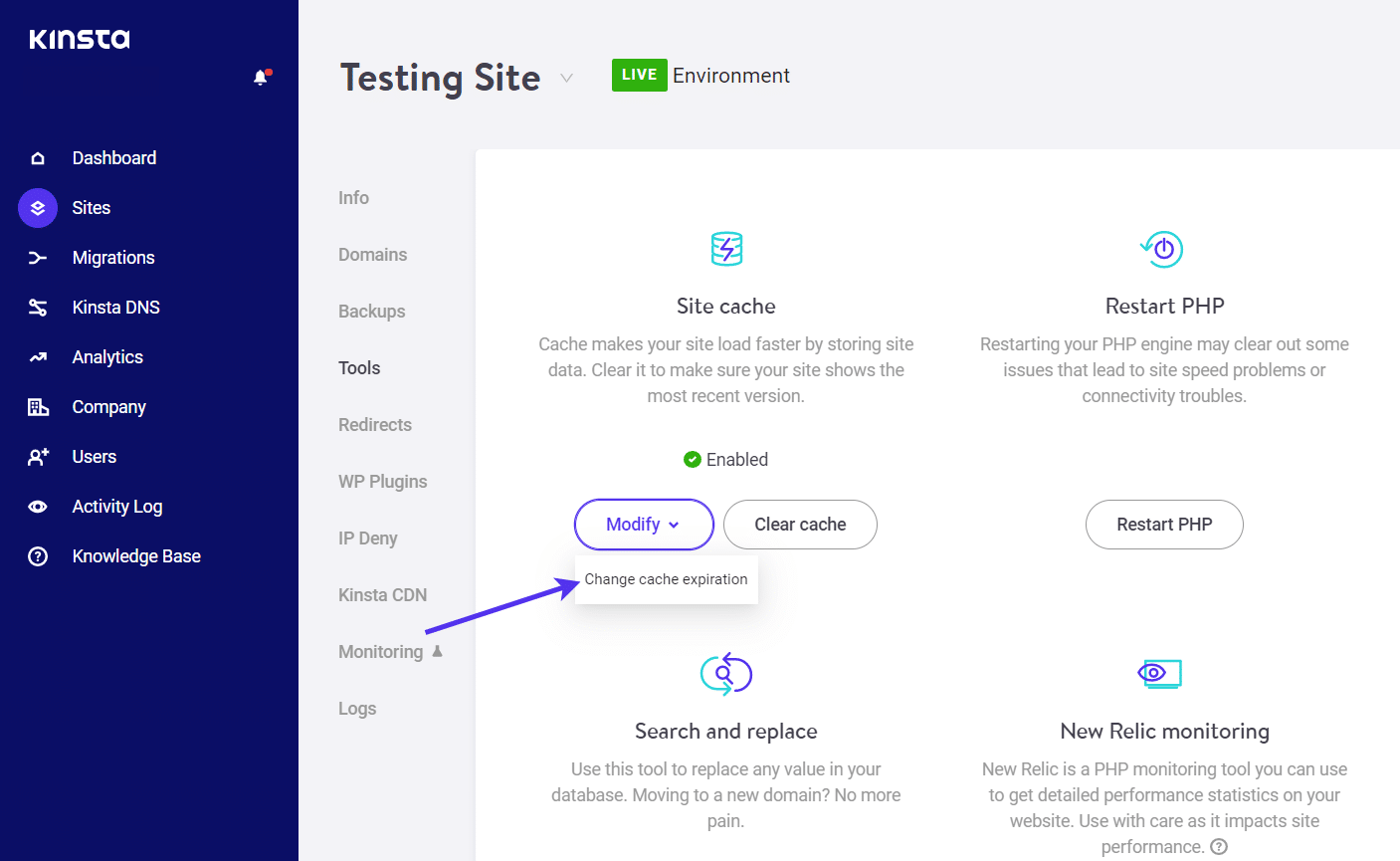Select the Migrations sidebar icon
Screen dimensions: 1400x861
[x=38, y=257]
